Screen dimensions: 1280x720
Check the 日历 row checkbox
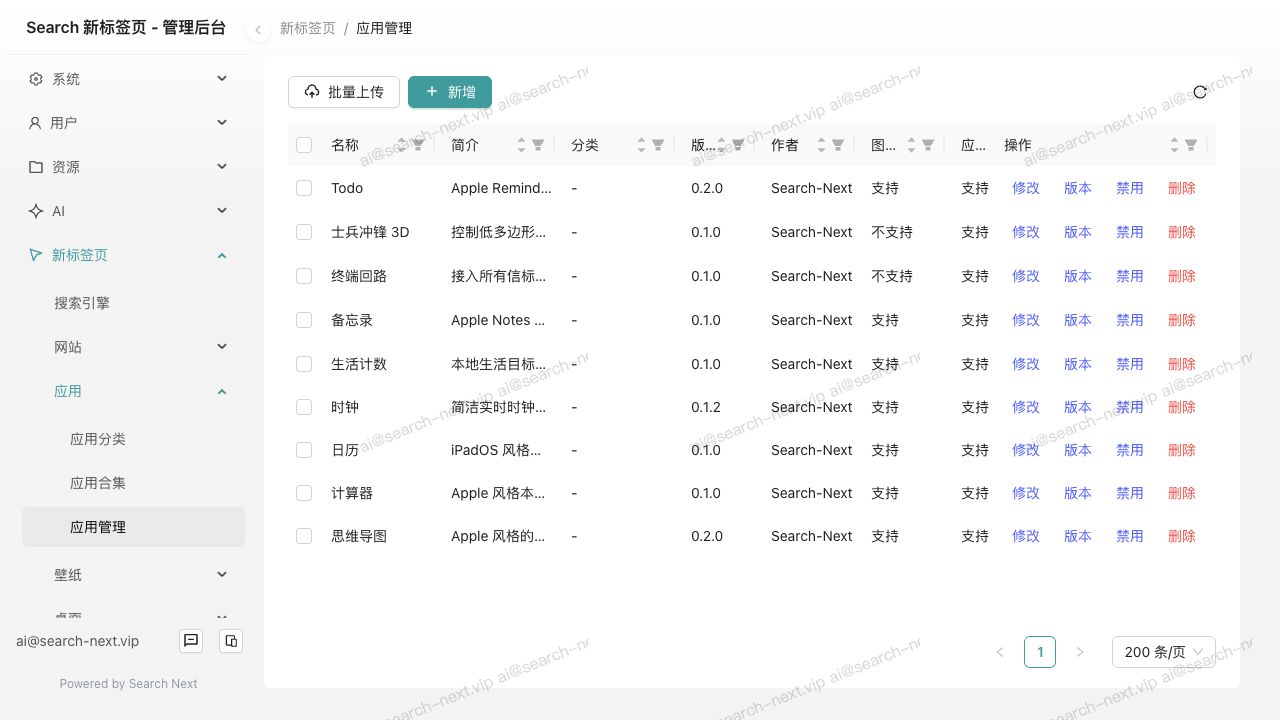304,450
